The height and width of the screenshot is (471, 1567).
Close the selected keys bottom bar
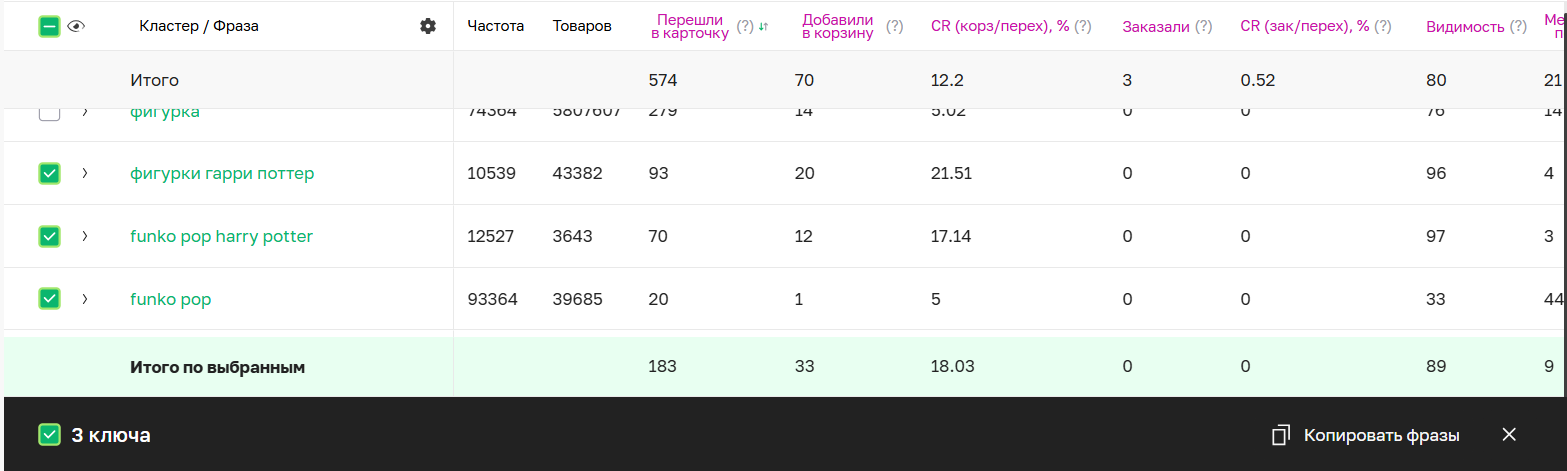1509,434
